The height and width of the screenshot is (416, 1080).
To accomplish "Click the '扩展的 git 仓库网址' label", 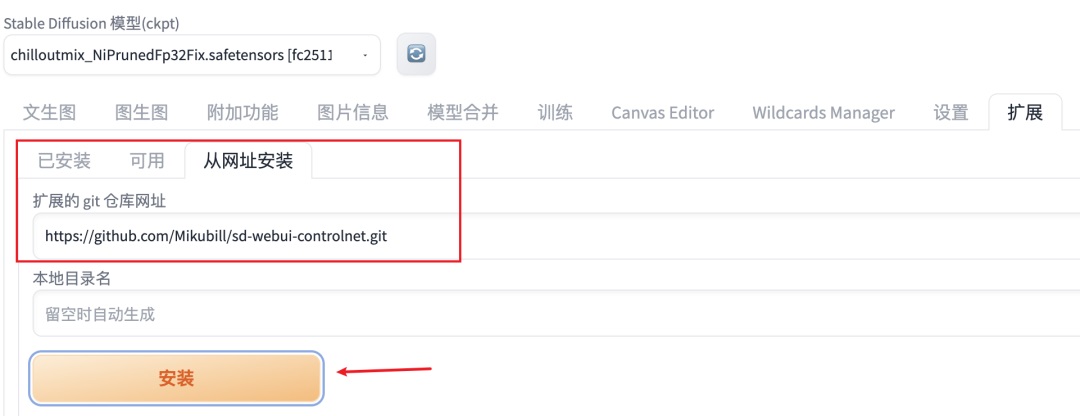I will point(99,201).
